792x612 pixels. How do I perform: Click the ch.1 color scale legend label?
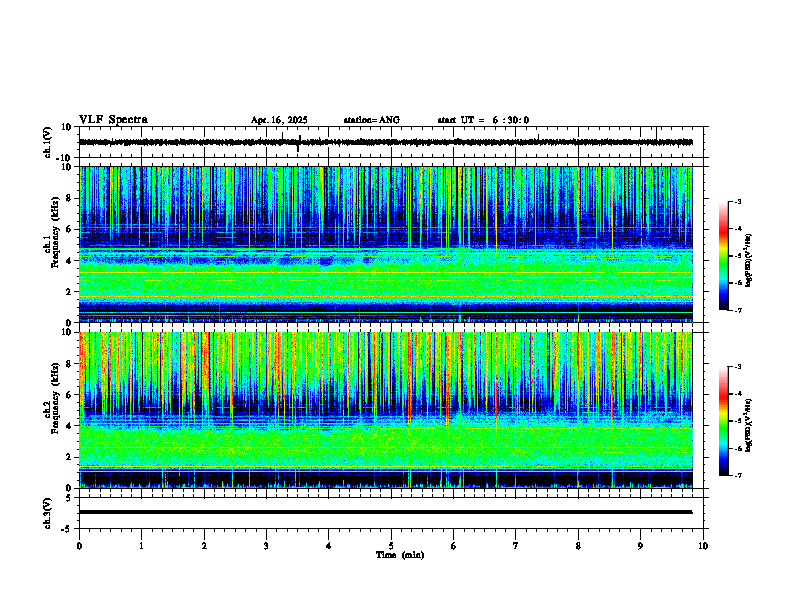tap(749, 261)
